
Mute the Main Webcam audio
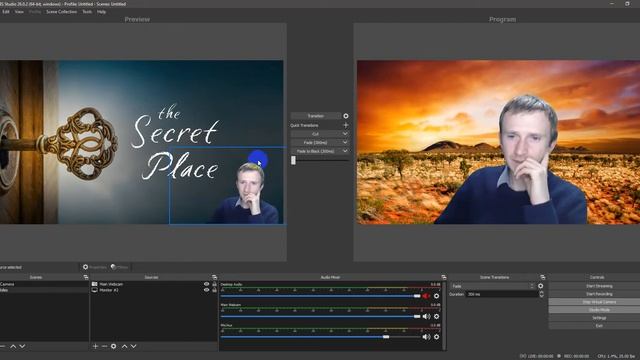point(426,316)
